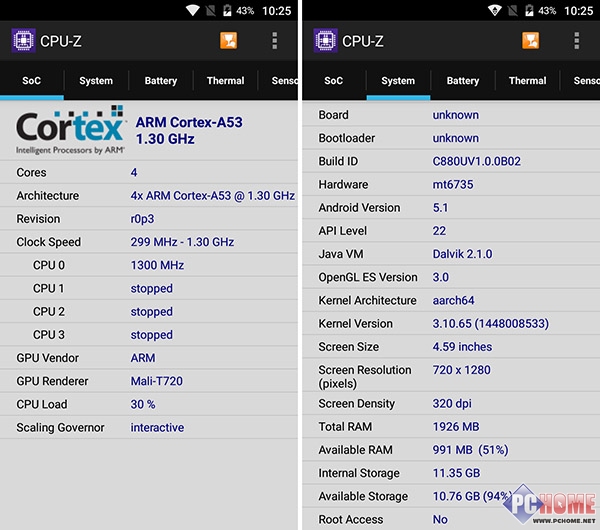This screenshot has width=600, height=530.
Task: Tap Wi-Fi status icon in left status bar
Action: click(192, 10)
